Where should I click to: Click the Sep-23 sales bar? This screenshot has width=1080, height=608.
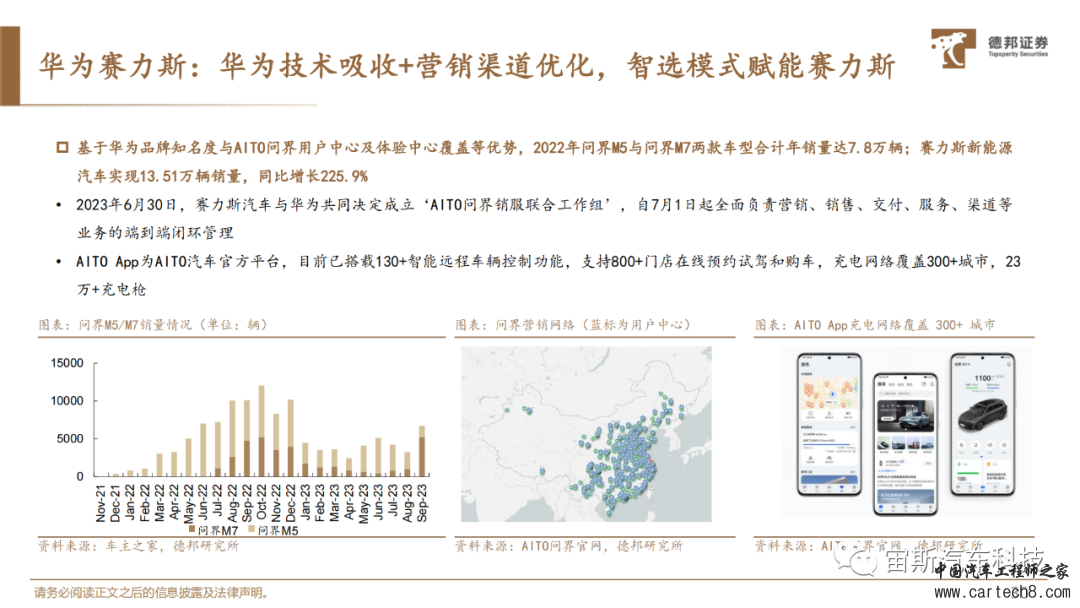pyautogui.click(x=422, y=451)
